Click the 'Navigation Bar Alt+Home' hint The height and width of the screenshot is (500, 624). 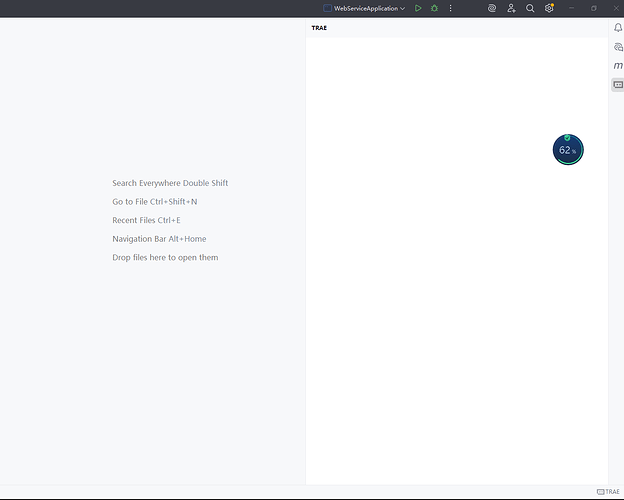coord(159,239)
